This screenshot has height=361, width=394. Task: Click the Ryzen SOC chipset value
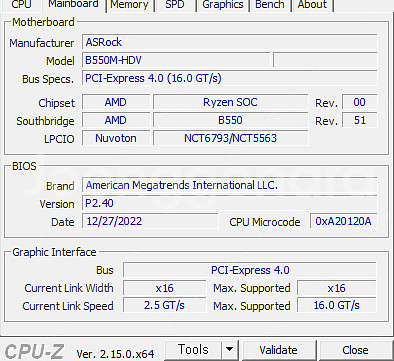pyautogui.click(x=230, y=102)
